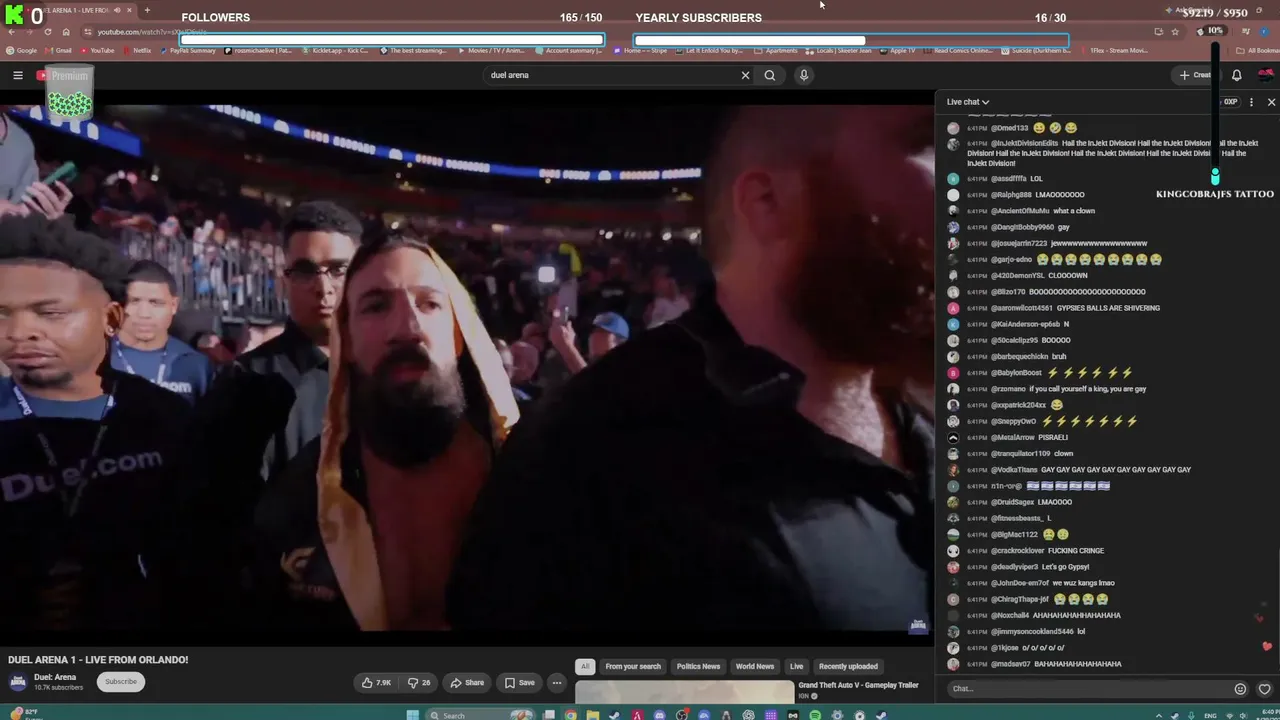
Task: Reload the page with browser refresh
Action: [46, 32]
